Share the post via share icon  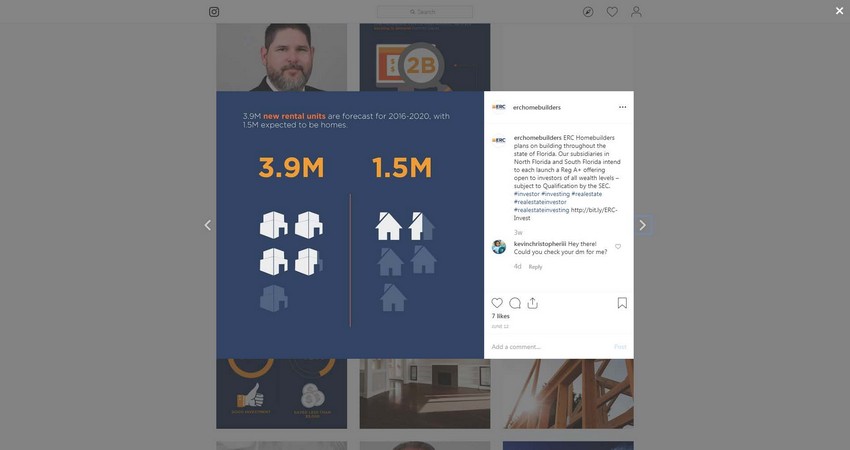[533, 303]
